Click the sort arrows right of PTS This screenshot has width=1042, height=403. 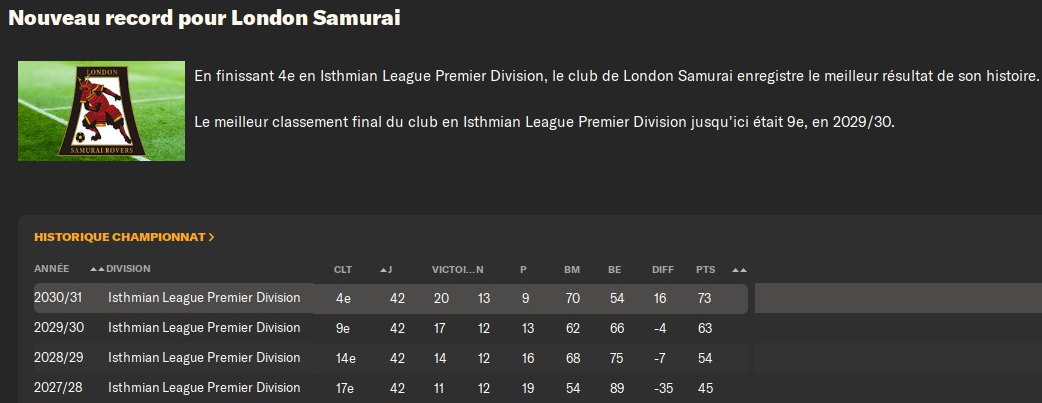click(739, 269)
